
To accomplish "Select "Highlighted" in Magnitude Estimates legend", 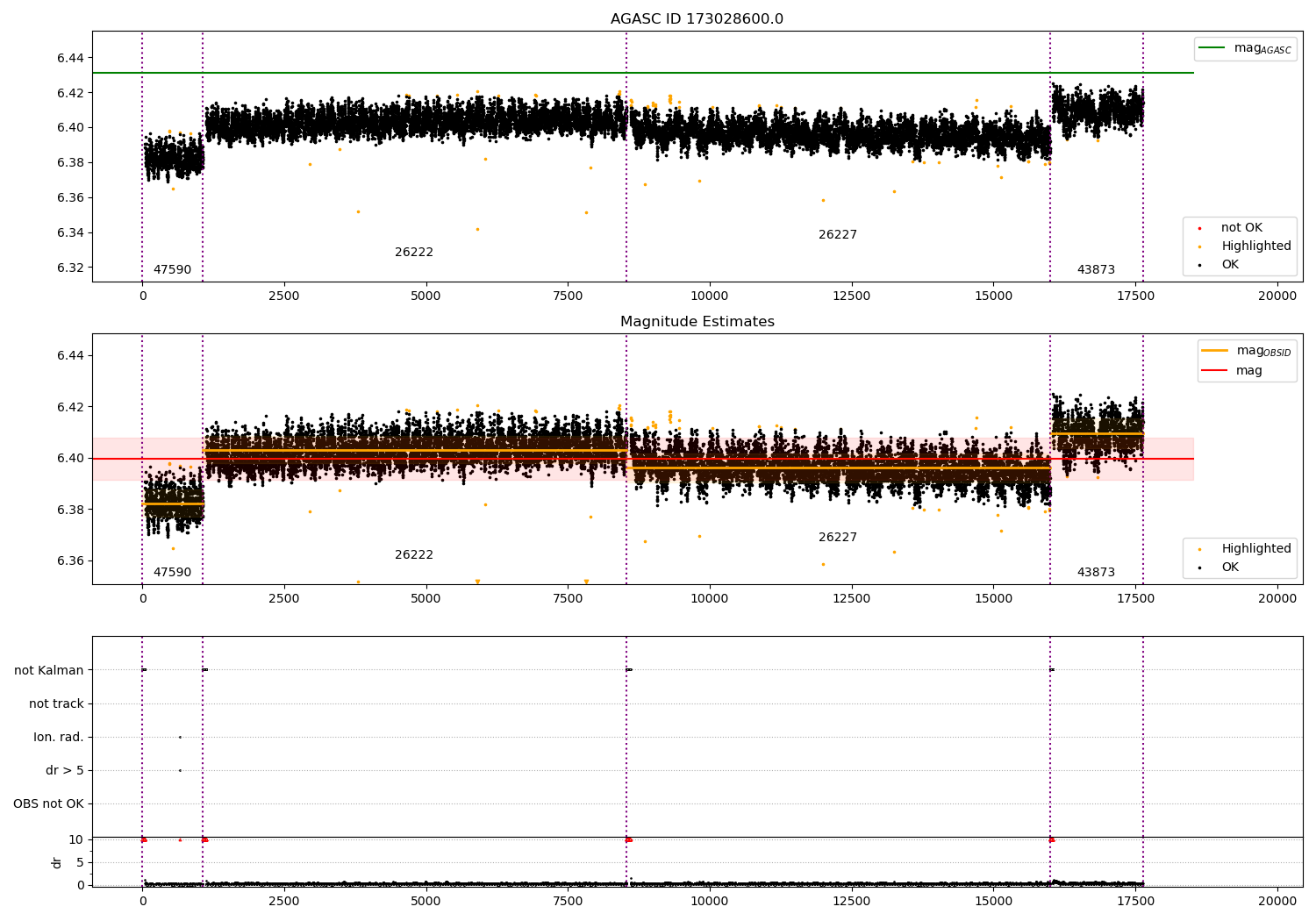I will pos(1246,549).
